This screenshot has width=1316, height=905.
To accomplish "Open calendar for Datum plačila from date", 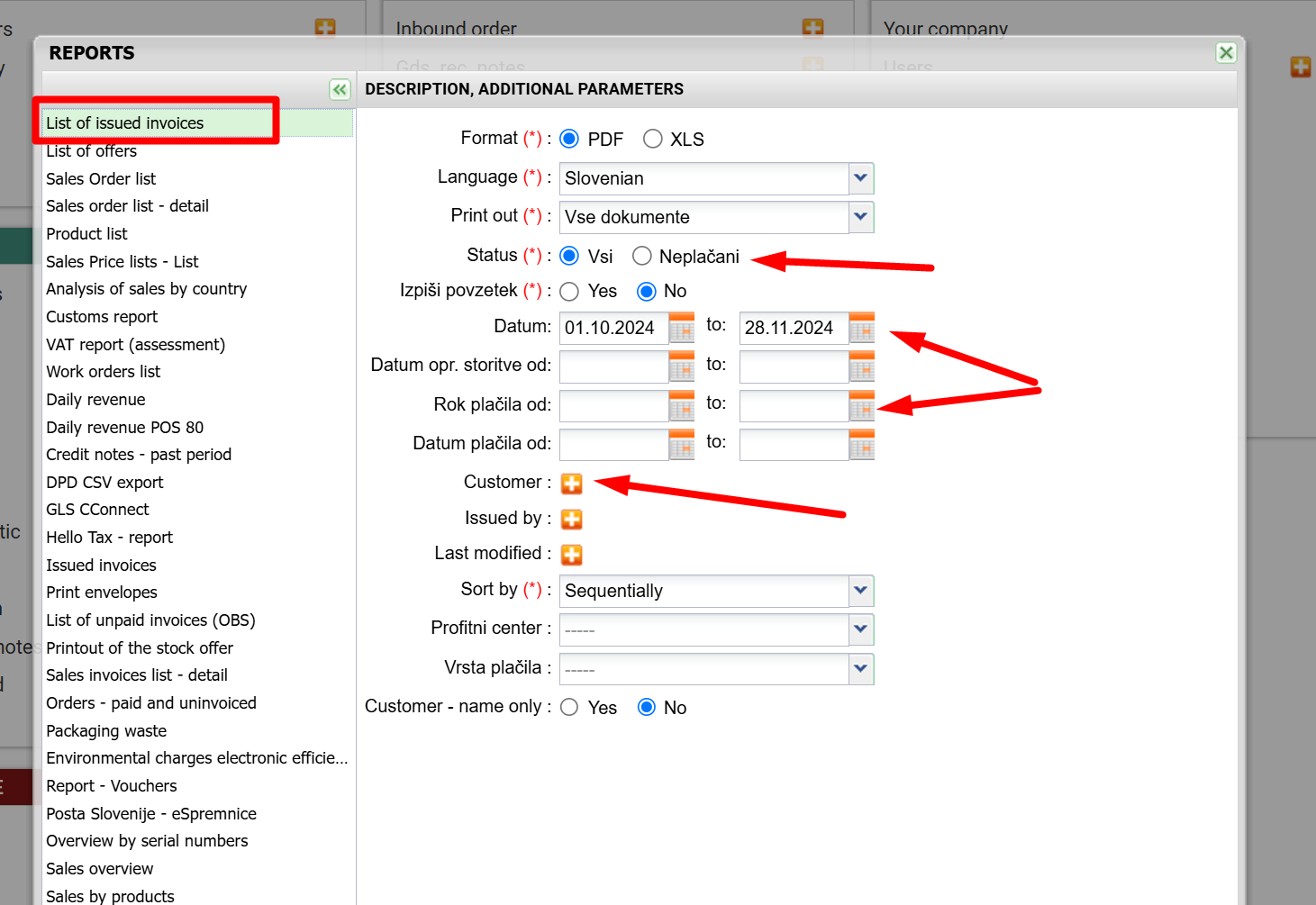I will click(682, 444).
